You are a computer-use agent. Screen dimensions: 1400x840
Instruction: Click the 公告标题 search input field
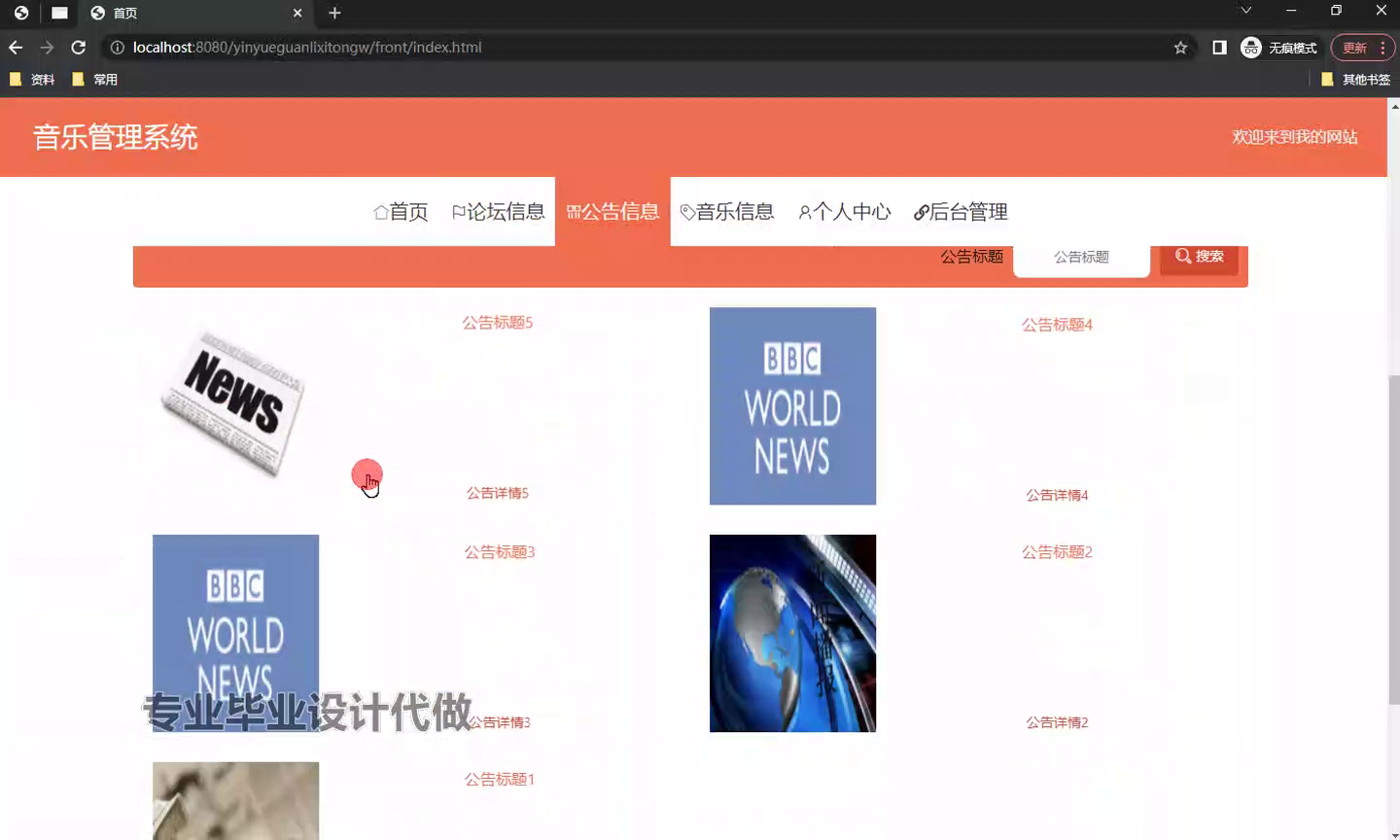click(x=1081, y=259)
